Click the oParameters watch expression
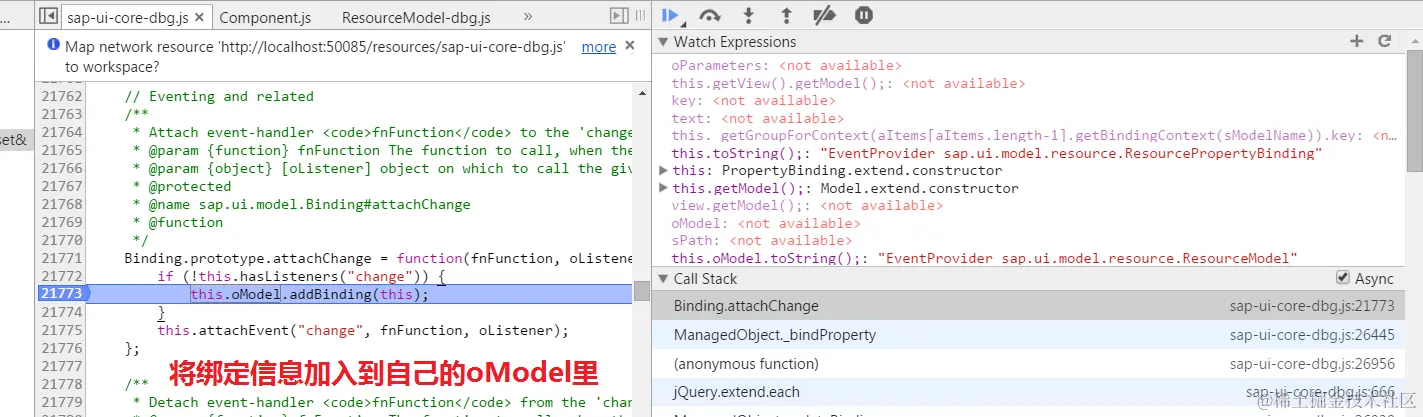Image resolution: width=1423 pixels, height=417 pixels. tap(786, 66)
